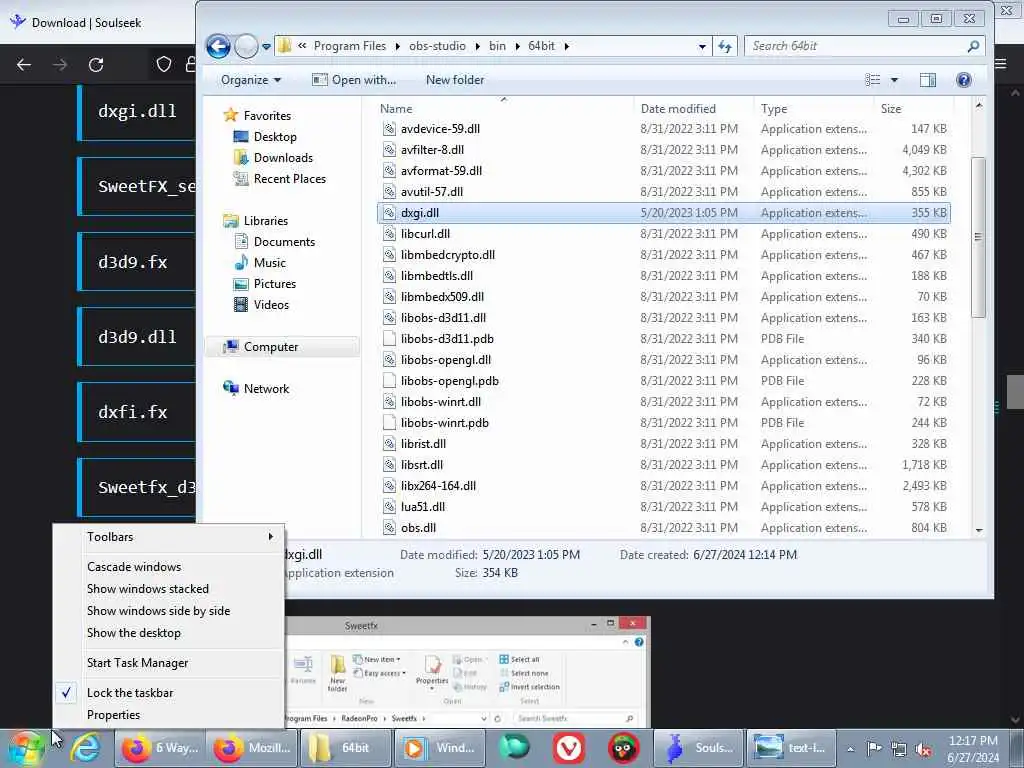Select Desktop in Favorites

pyautogui.click(x=275, y=136)
